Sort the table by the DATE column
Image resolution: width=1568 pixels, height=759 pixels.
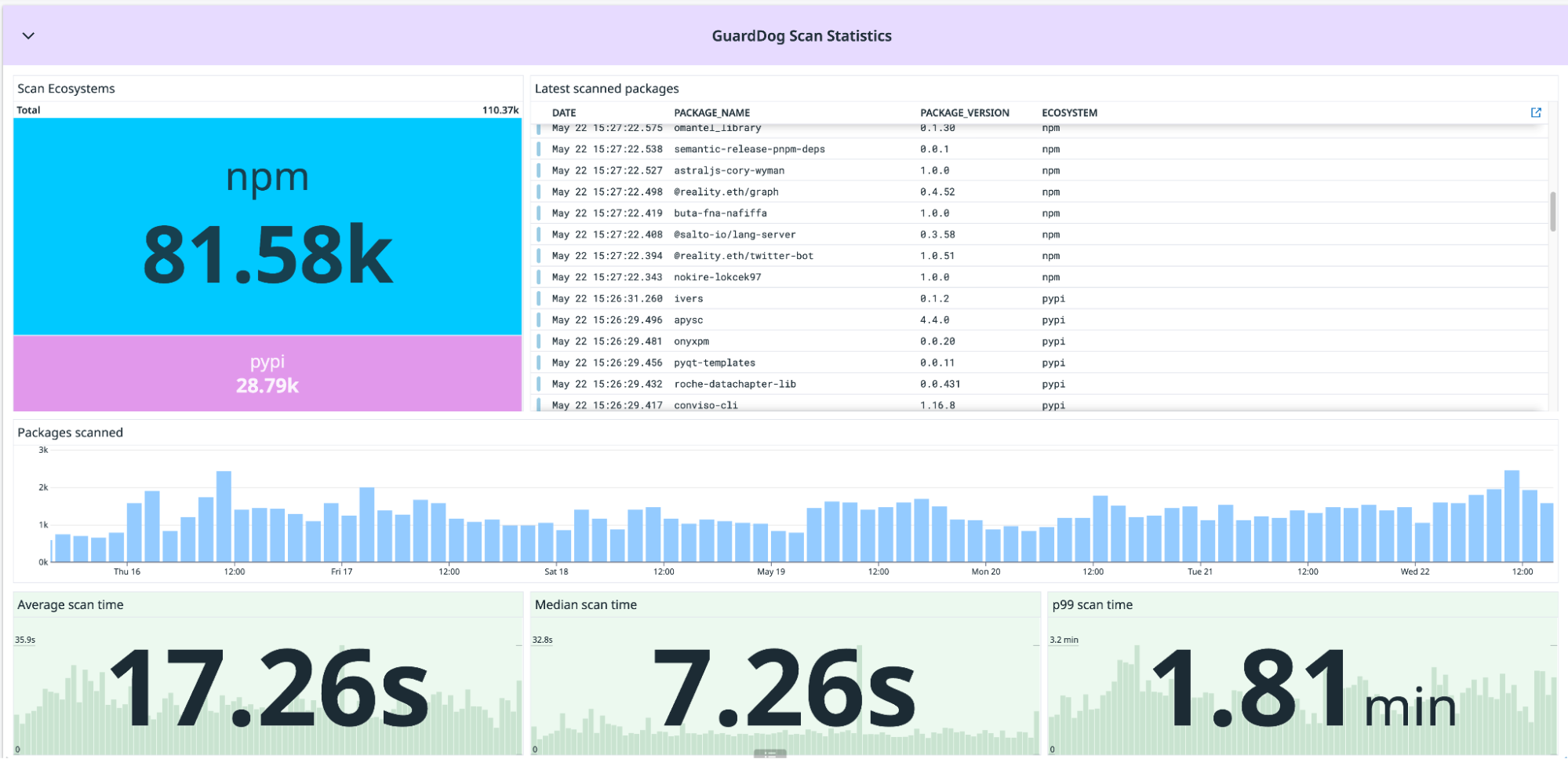coord(563,113)
